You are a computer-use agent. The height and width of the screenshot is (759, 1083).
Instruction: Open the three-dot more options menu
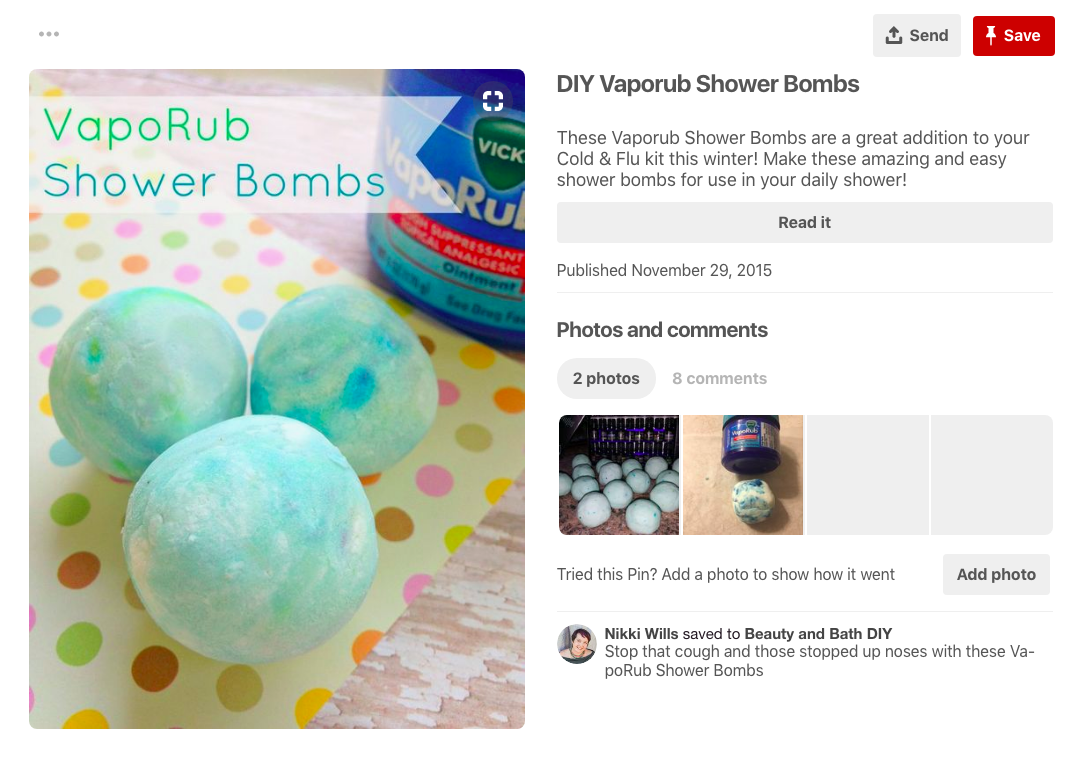(x=48, y=34)
